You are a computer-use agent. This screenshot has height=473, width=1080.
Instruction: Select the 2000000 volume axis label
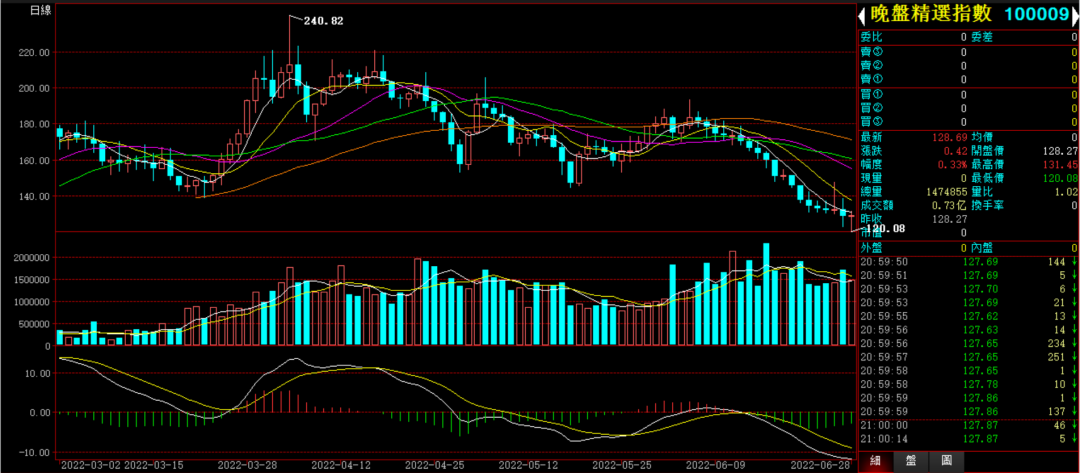(x=32, y=257)
